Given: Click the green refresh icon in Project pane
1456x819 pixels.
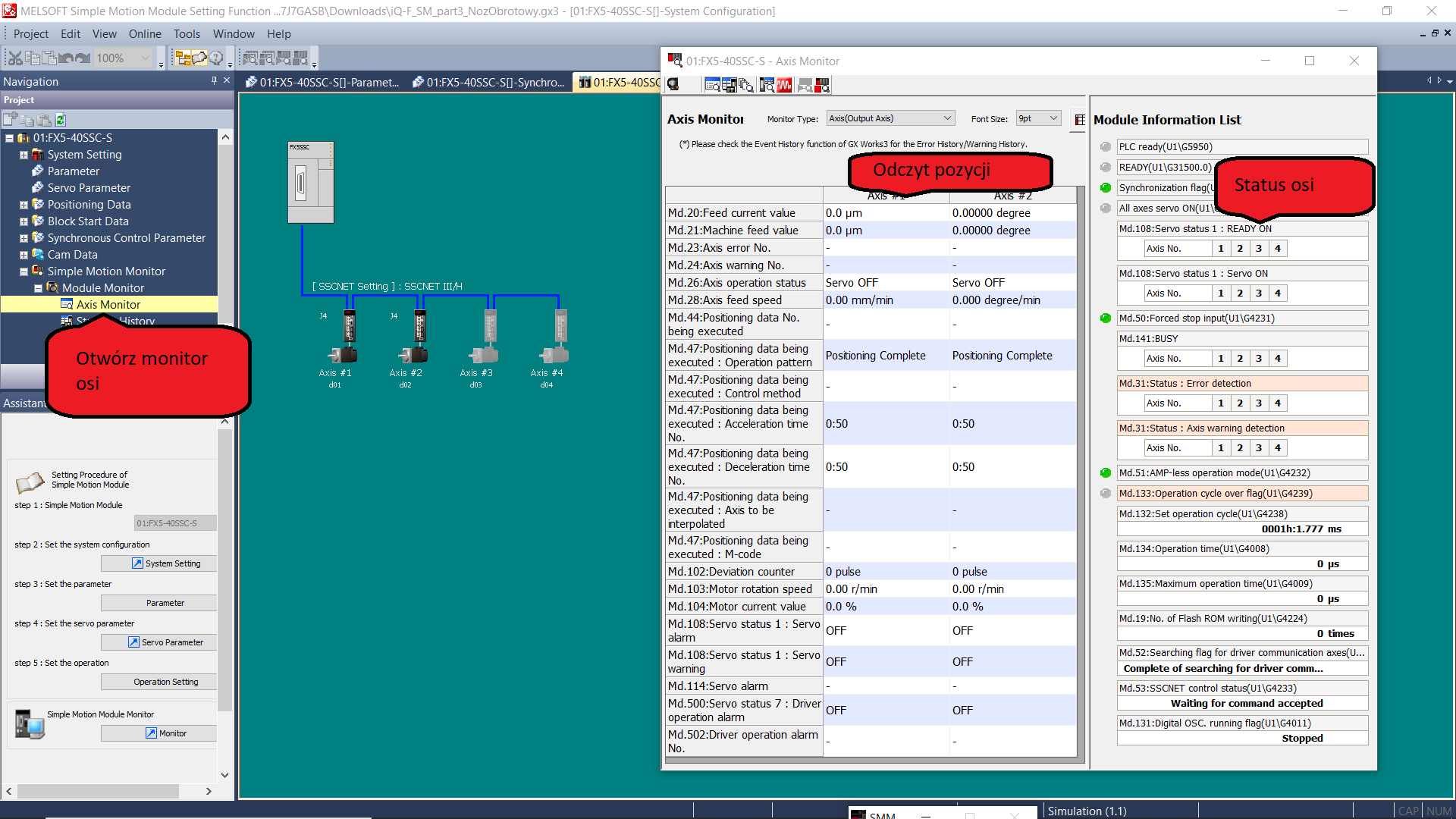Looking at the screenshot, I should click(61, 119).
